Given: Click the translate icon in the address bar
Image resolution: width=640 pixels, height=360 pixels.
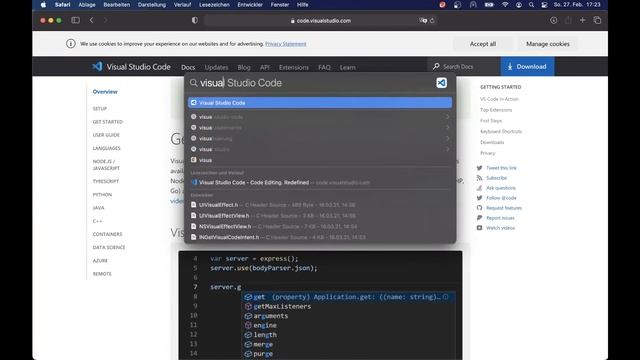Looking at the screenshot, I should click(x=423, y=20).
